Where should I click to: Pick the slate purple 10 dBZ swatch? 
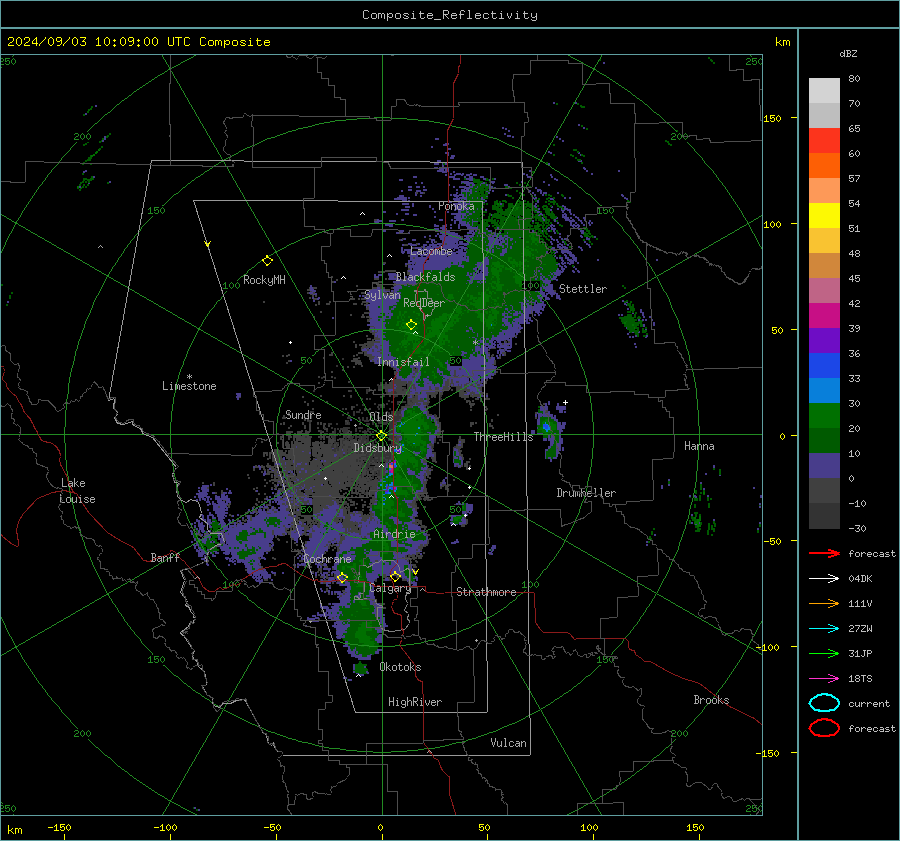click(x=824, y=465)
